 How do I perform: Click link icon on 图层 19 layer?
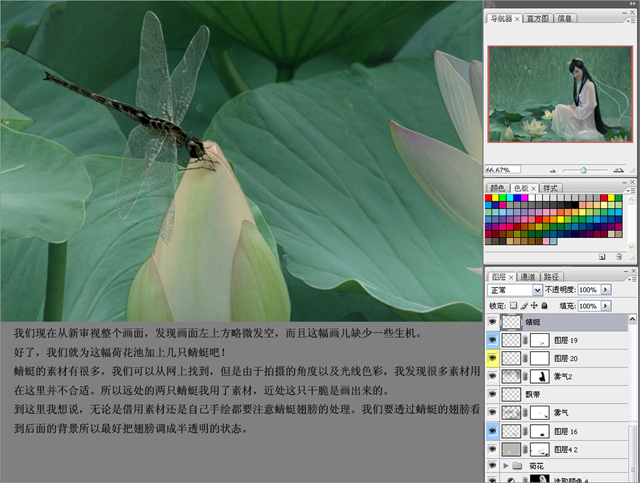tap(525, 340)
